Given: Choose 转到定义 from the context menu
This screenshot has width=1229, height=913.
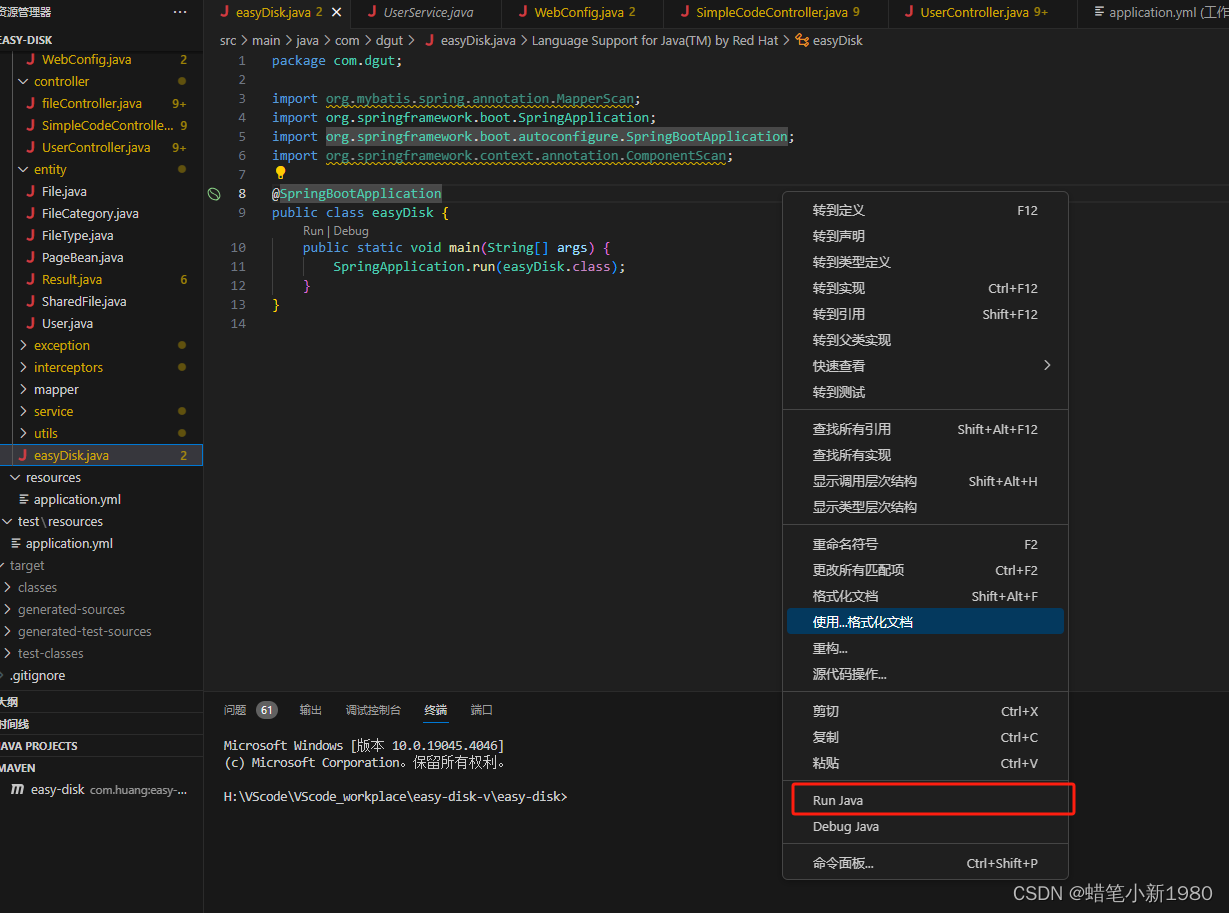Looking at the screenshot, I should 925,211.
